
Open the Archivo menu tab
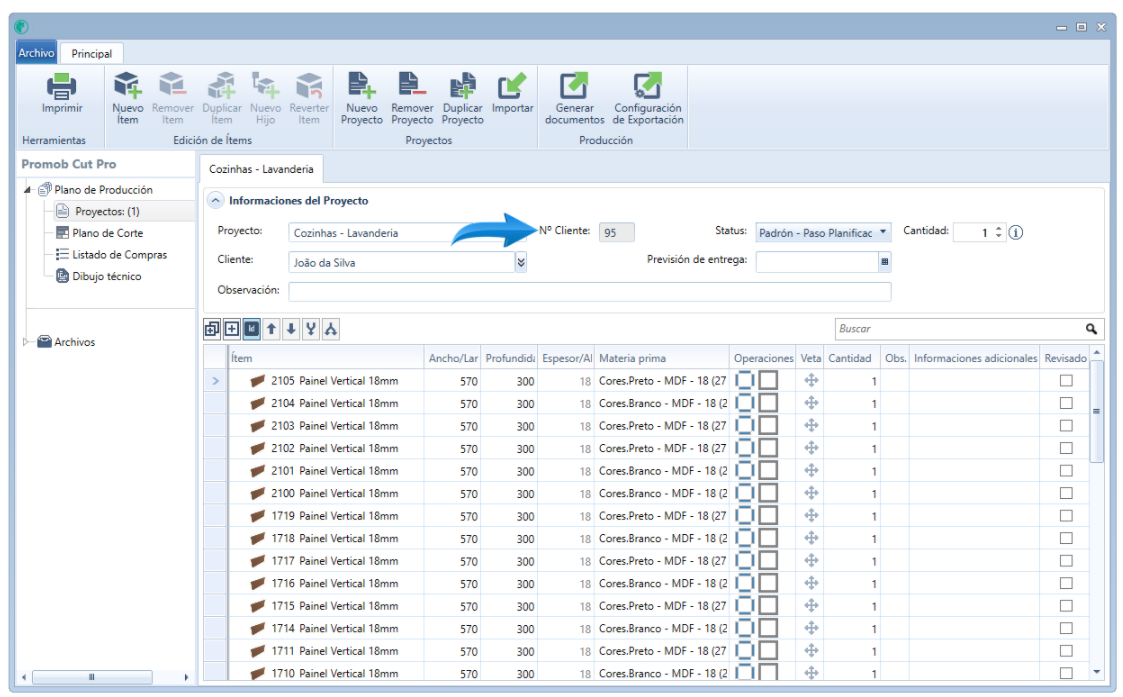(36, 53)
